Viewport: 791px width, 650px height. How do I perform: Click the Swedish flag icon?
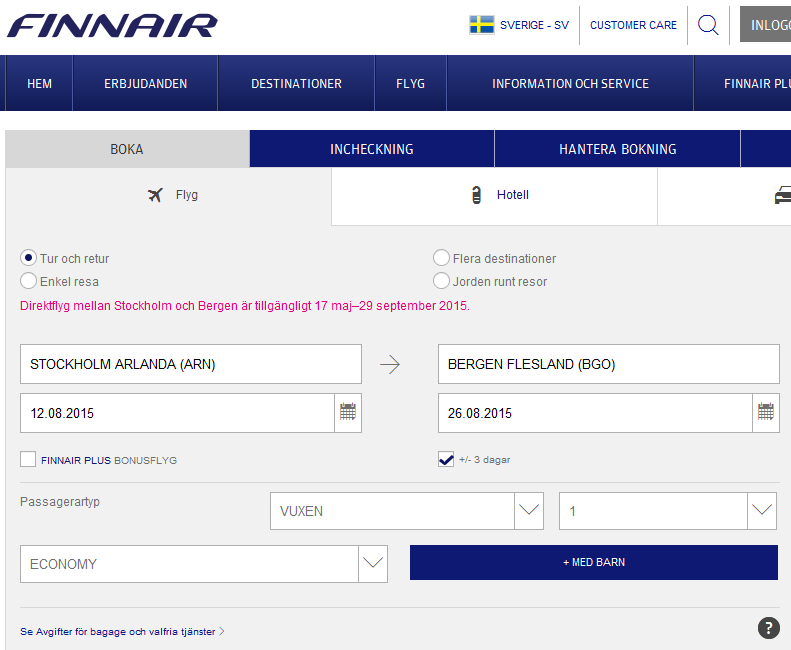click(482, 25)
